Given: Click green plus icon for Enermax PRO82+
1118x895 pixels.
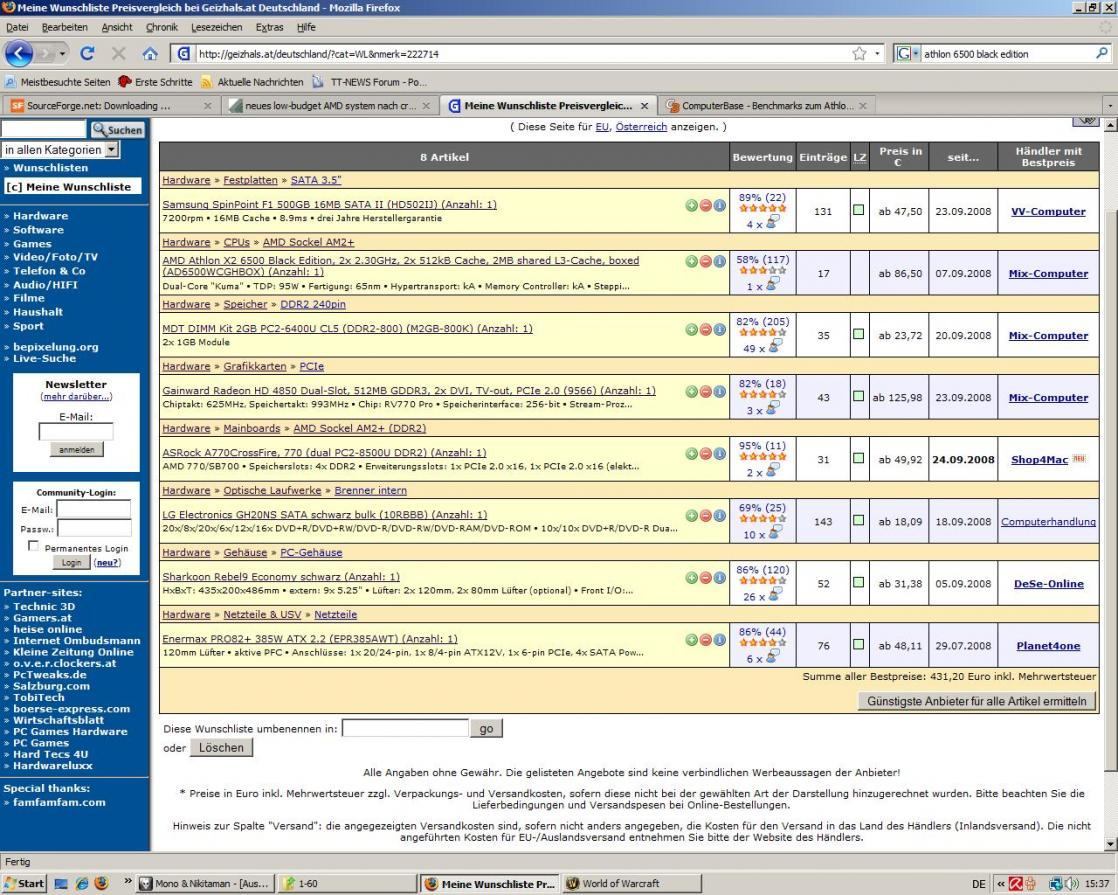Looking at the screenshot, I should [x=691, y=640].
